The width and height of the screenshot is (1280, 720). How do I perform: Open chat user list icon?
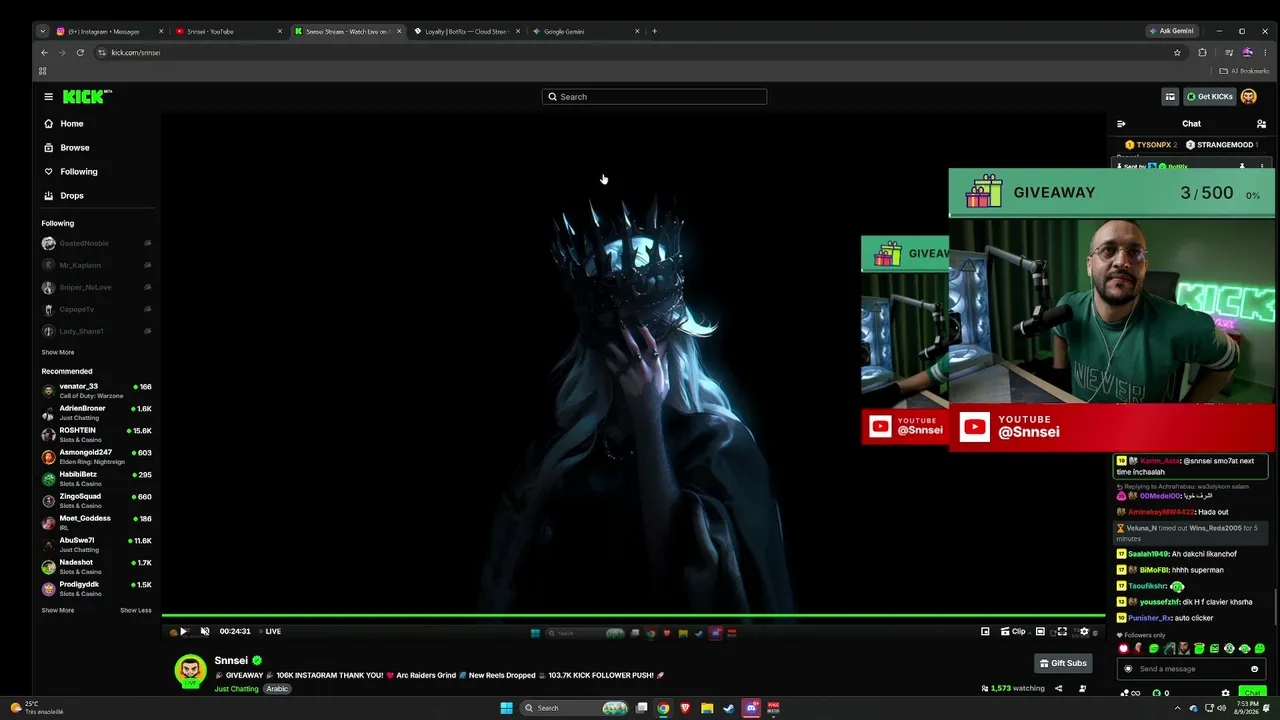tap(1261, 124)
